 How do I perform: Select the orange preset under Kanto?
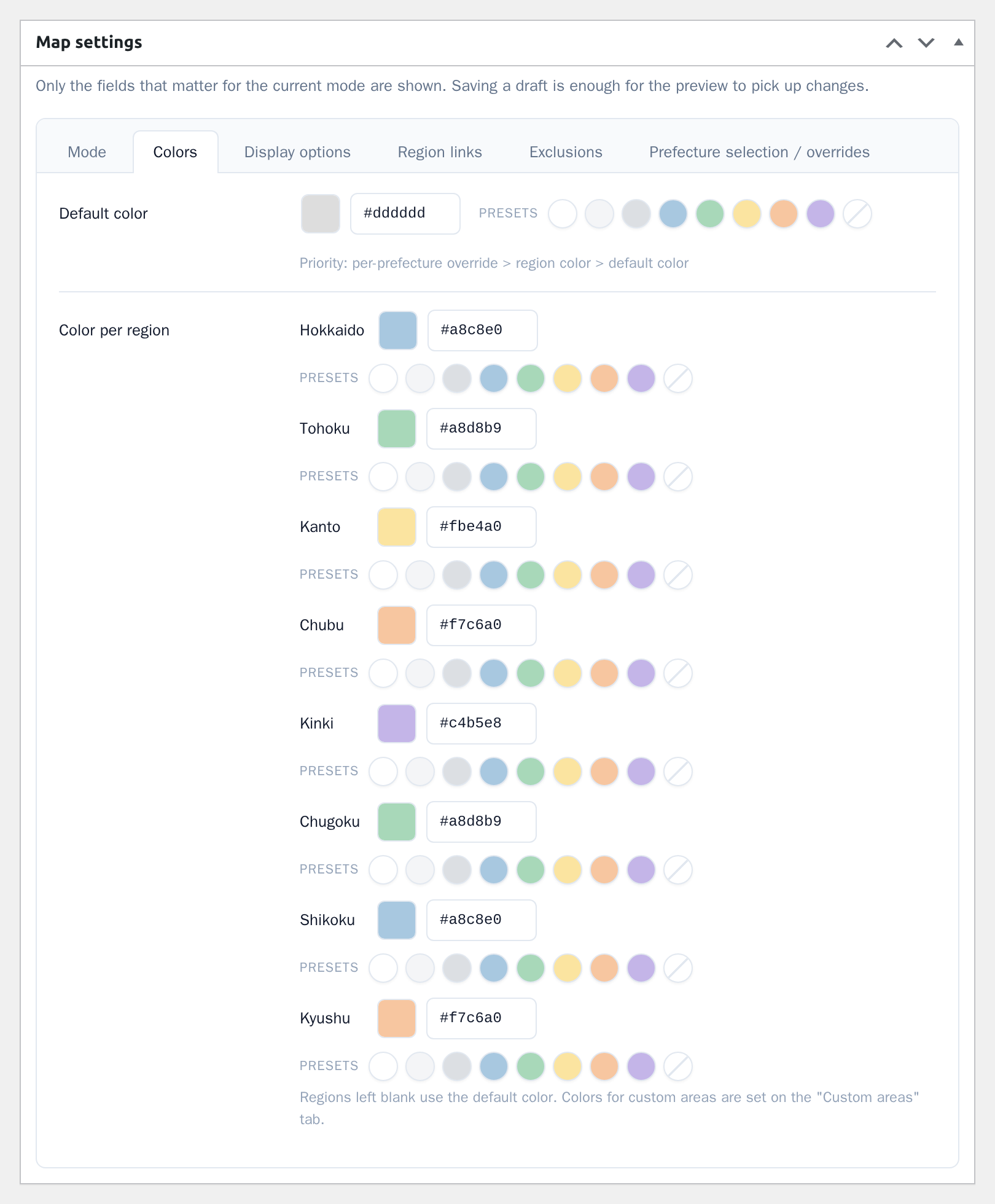604,575
